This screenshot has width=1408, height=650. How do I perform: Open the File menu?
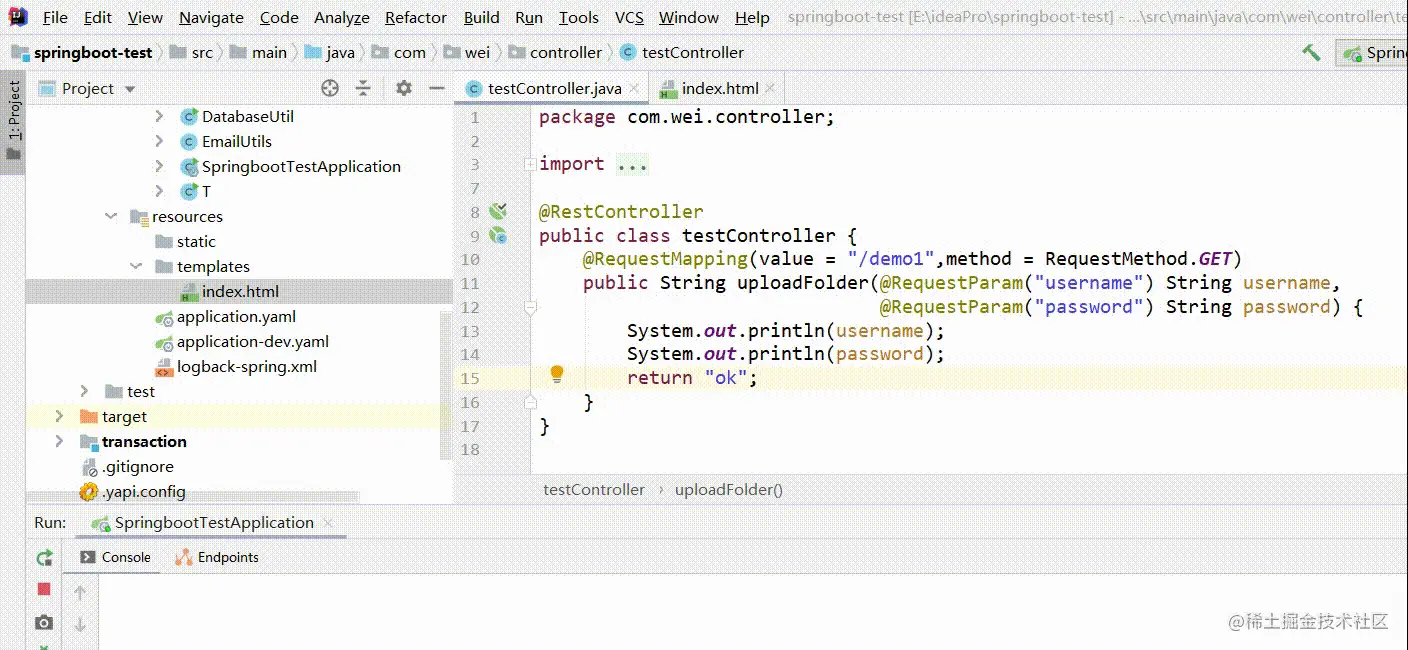click(x=56, y=17)
